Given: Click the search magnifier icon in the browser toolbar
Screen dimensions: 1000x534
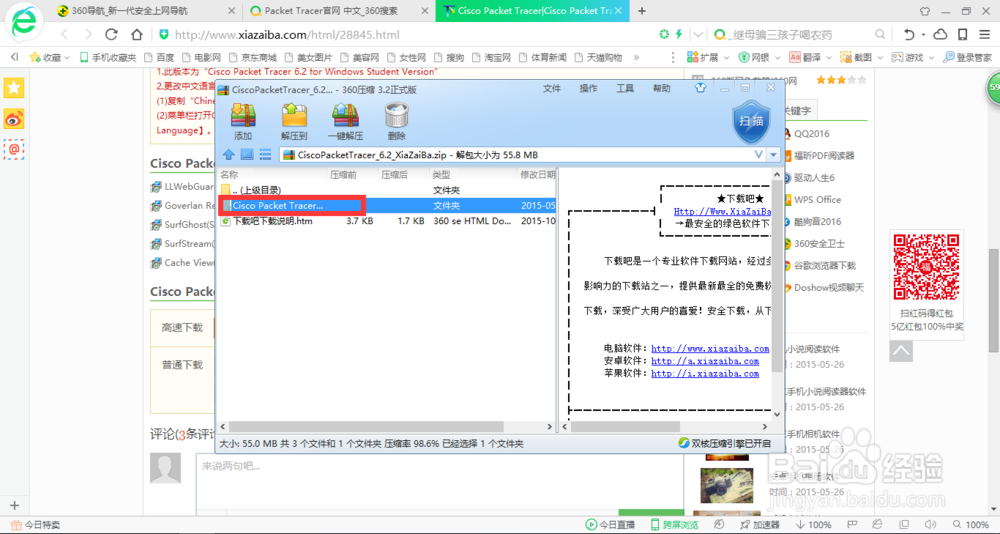Looking at the screenshot, I should tap(880, 34).
